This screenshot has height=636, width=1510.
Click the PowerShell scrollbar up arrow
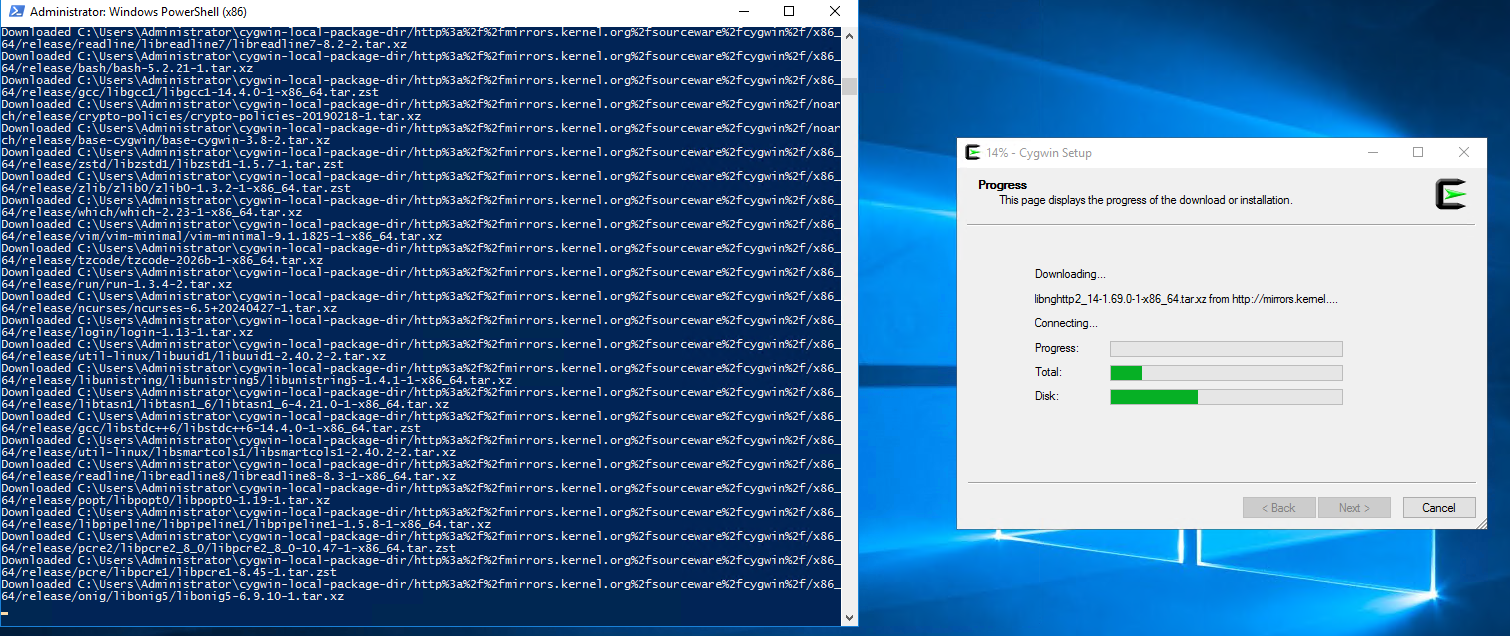[x=849, y=35]
